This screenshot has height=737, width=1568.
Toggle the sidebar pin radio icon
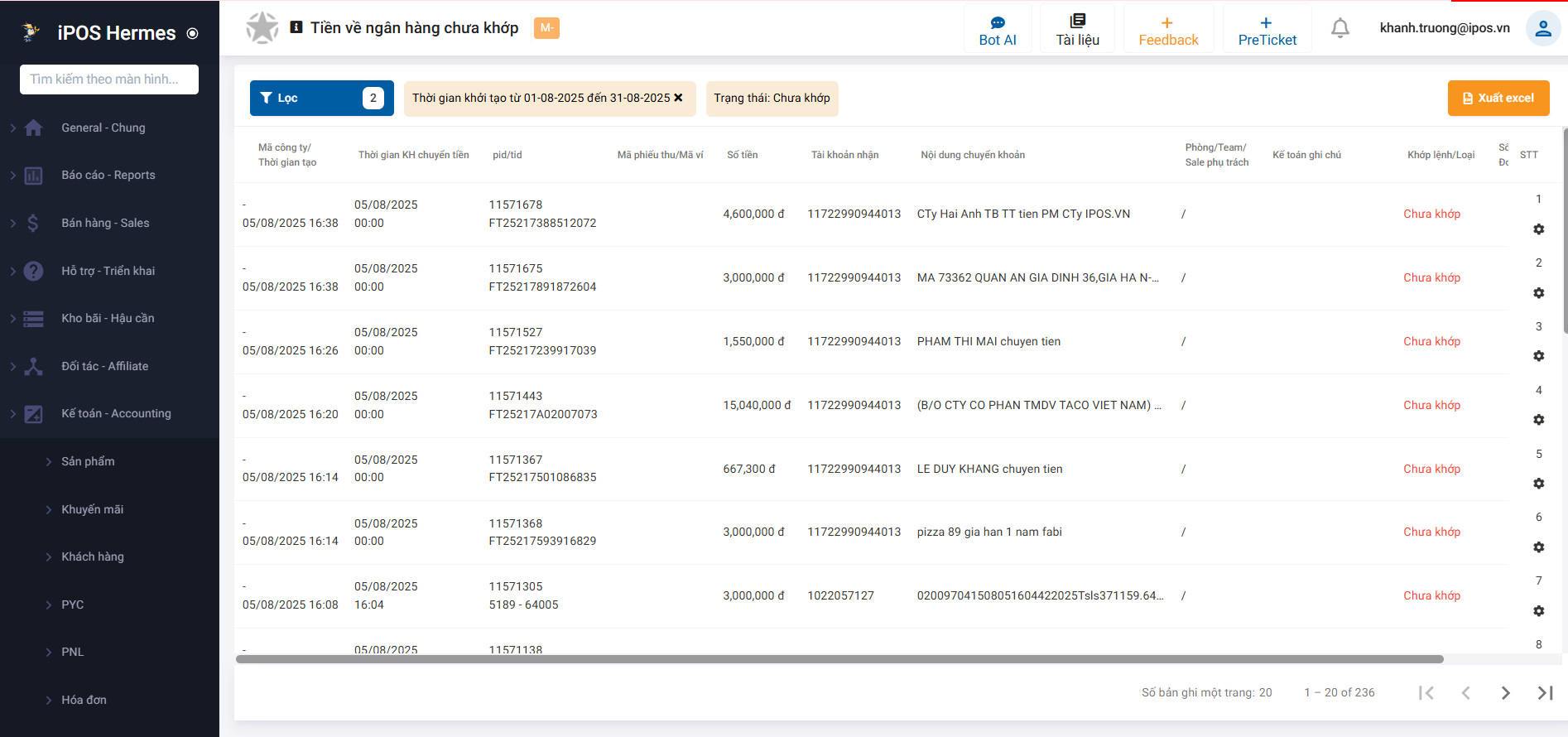193,34
